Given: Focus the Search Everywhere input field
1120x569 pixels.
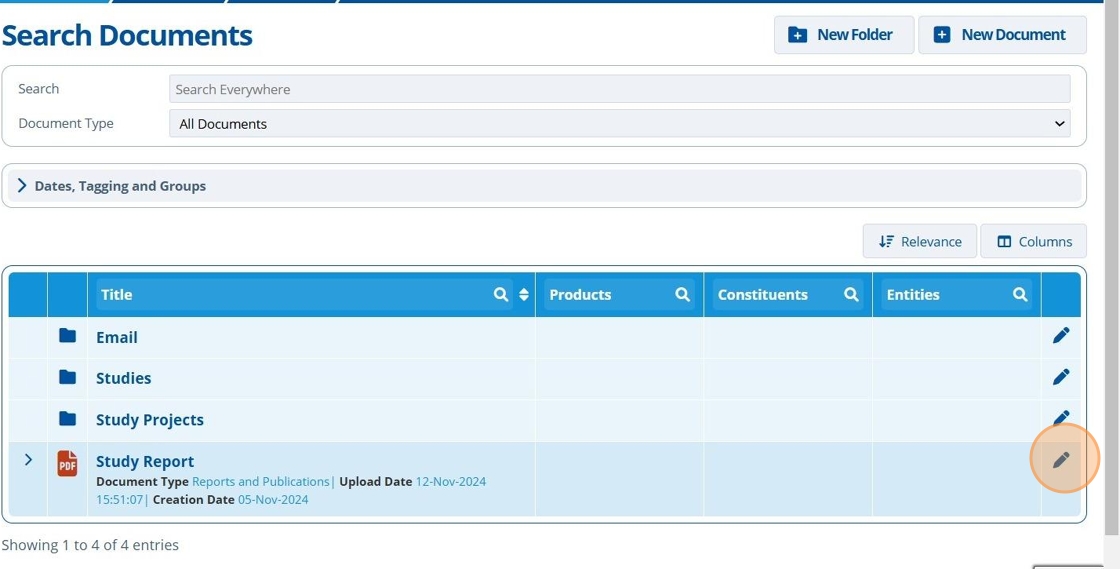Looking at the screenshot, I should [x=619, y=89].
